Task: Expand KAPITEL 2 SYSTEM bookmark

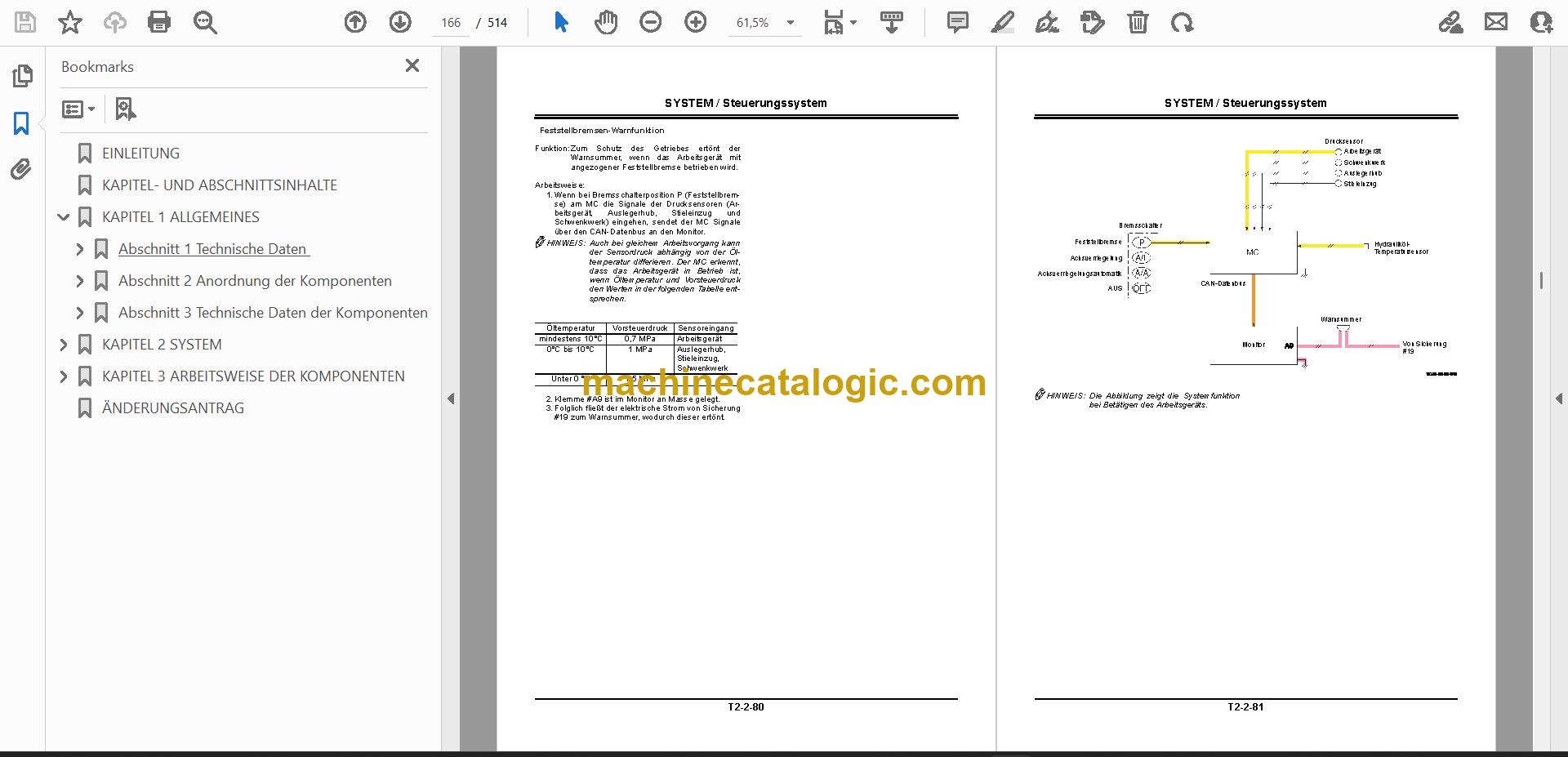Action: coord(64,345)
